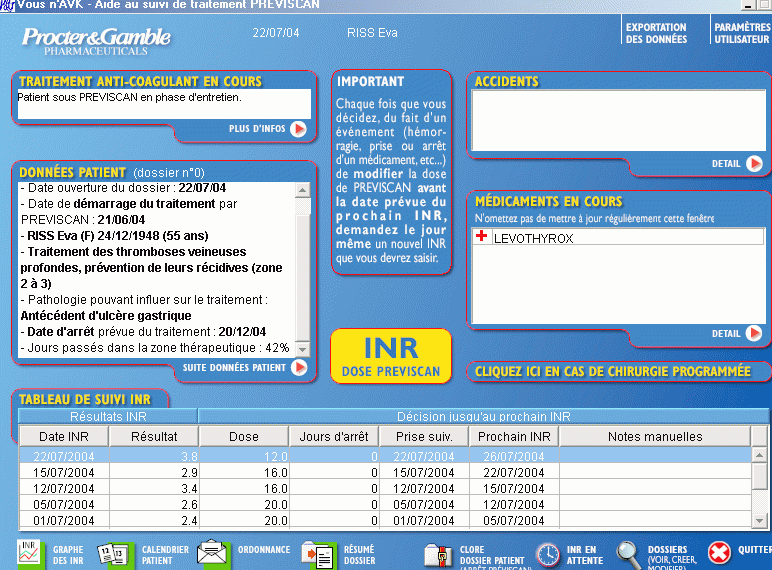Open the INR en attente clock icon
The height and width of the screenshot is (570, 772).
coord(548,555)
